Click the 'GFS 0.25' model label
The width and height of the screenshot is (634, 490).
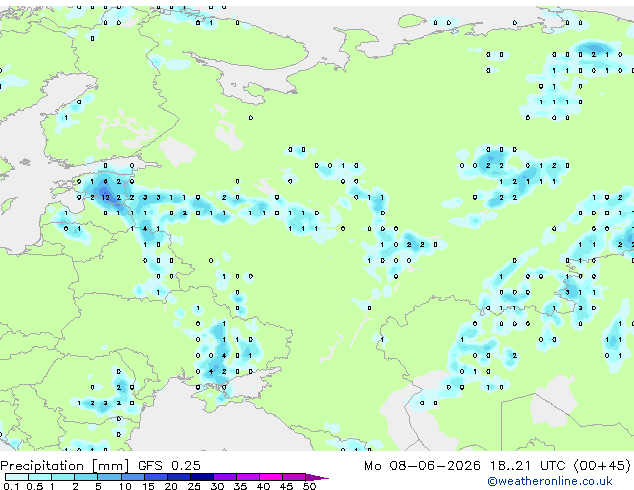pyautogui.click(x=169, y=466)
